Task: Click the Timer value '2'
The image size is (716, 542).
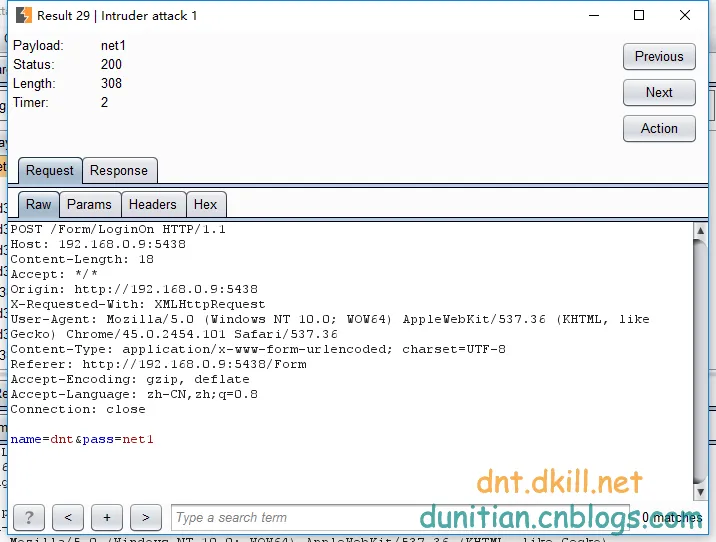Action: click(105, 102)
